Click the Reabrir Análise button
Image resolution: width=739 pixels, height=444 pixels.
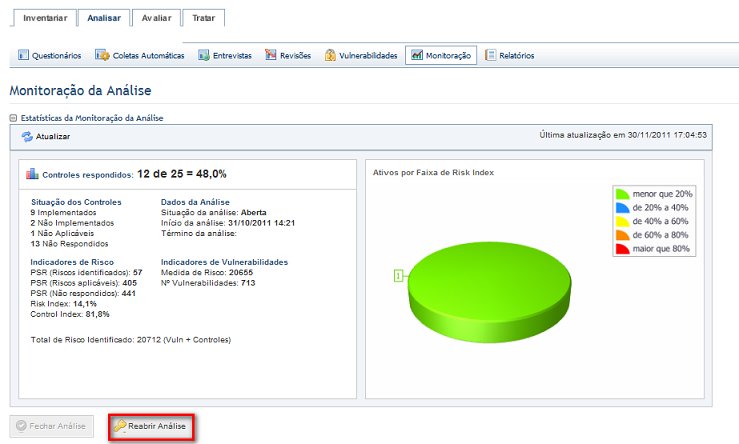click(151, 426)
